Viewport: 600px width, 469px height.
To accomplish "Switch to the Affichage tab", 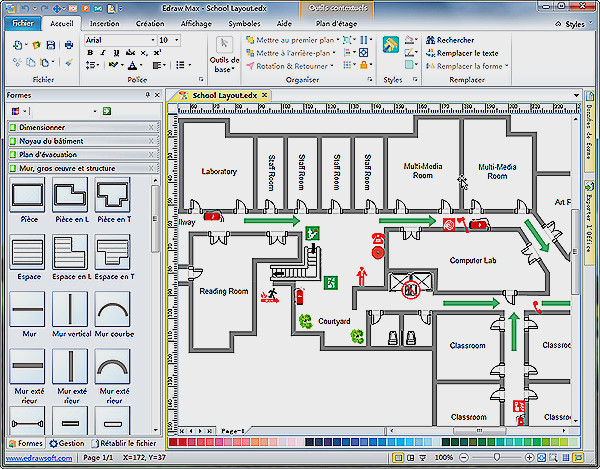I will click(x=196, y=23).
